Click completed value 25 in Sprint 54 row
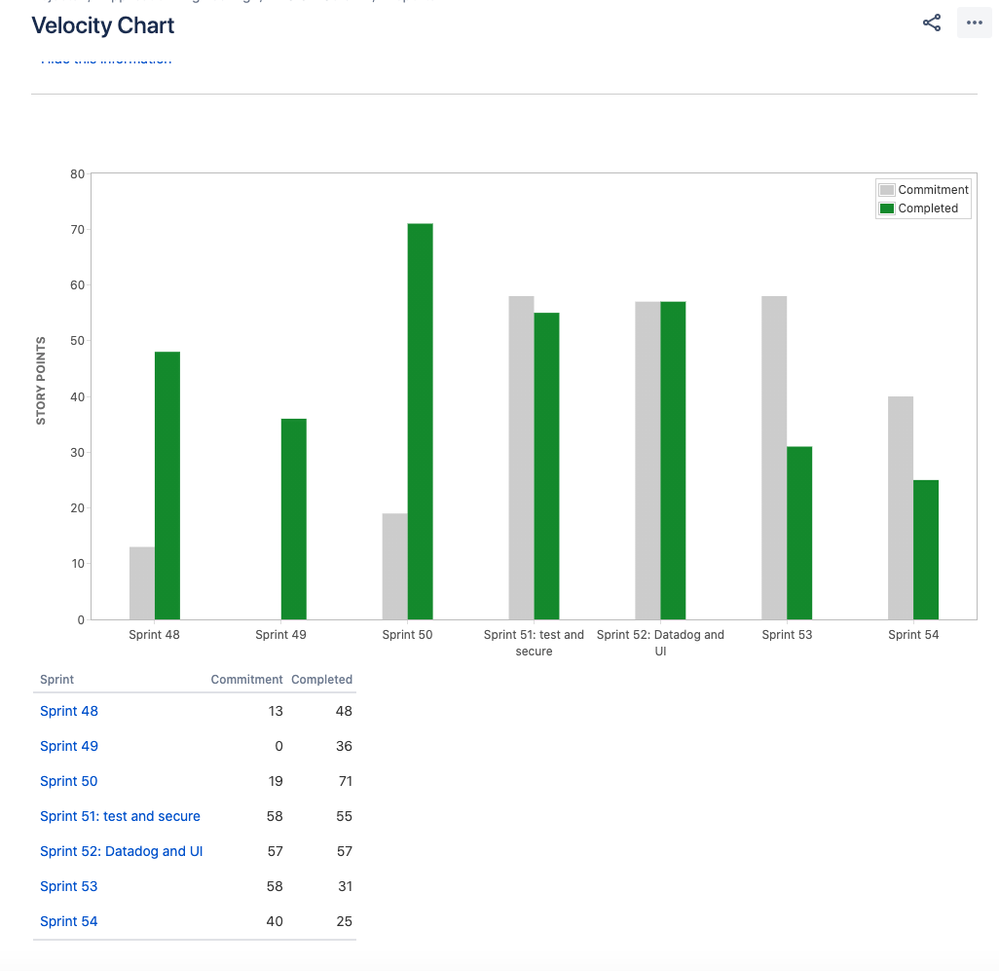 344,921
